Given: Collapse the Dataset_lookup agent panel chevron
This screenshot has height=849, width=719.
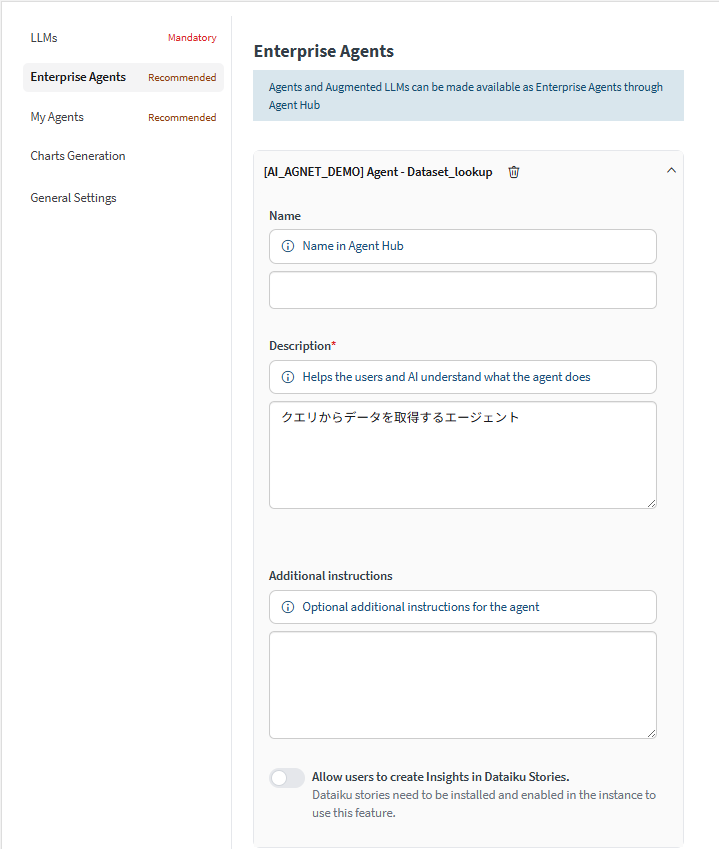Looking at the screenshot, I should [671, 171].
